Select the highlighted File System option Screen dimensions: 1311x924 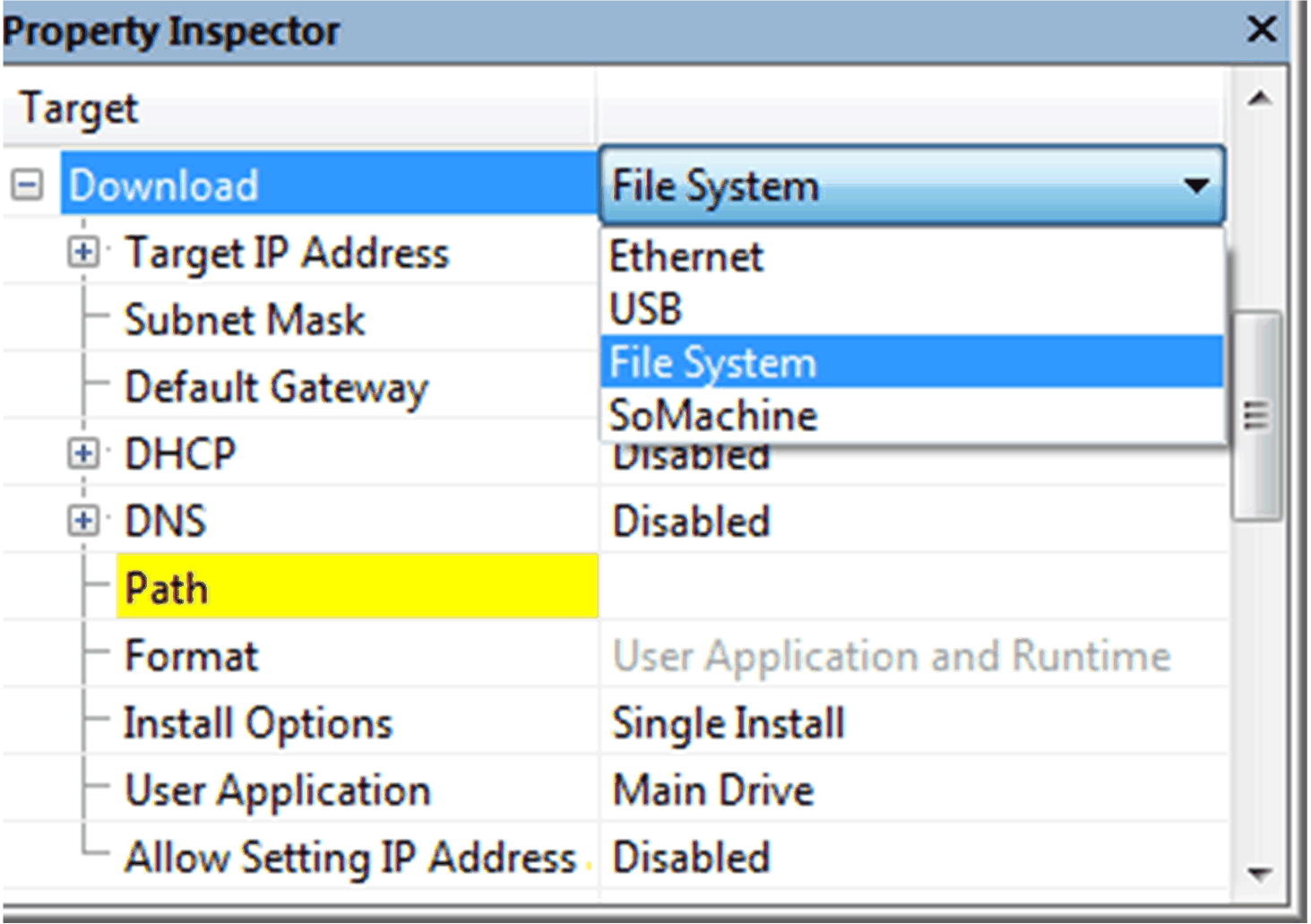click(712, 362)
